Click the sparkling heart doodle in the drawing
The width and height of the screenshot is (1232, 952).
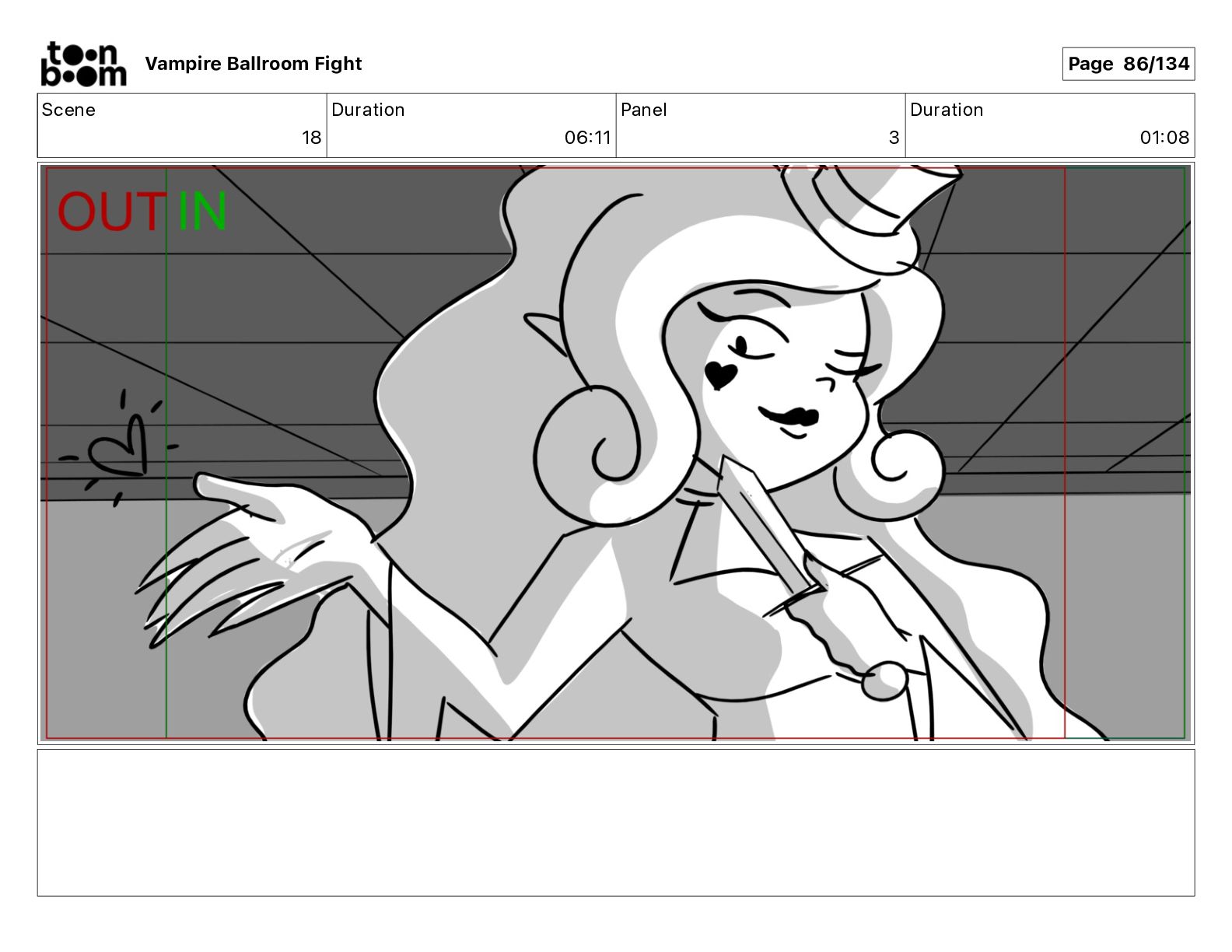(x=119, y=448)
